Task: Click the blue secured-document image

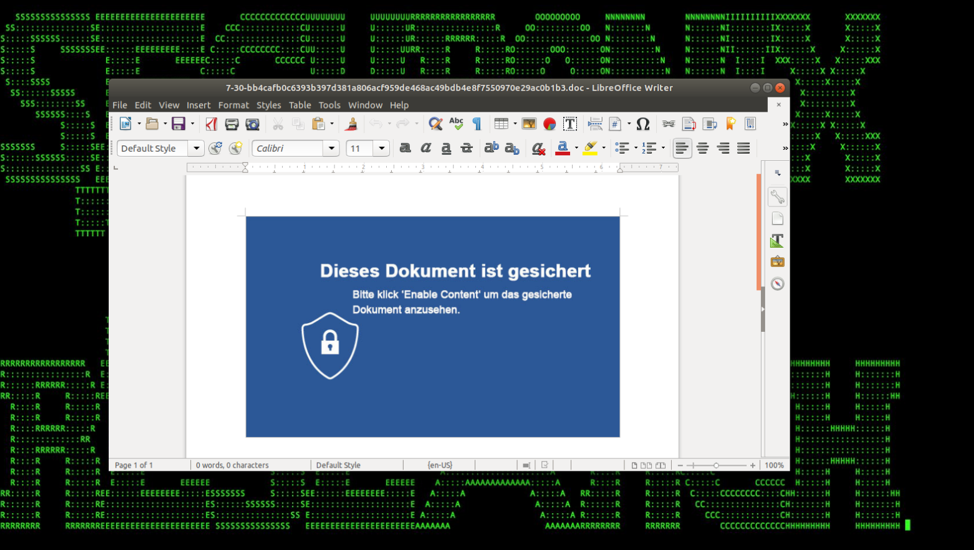Action: [432, 326]
